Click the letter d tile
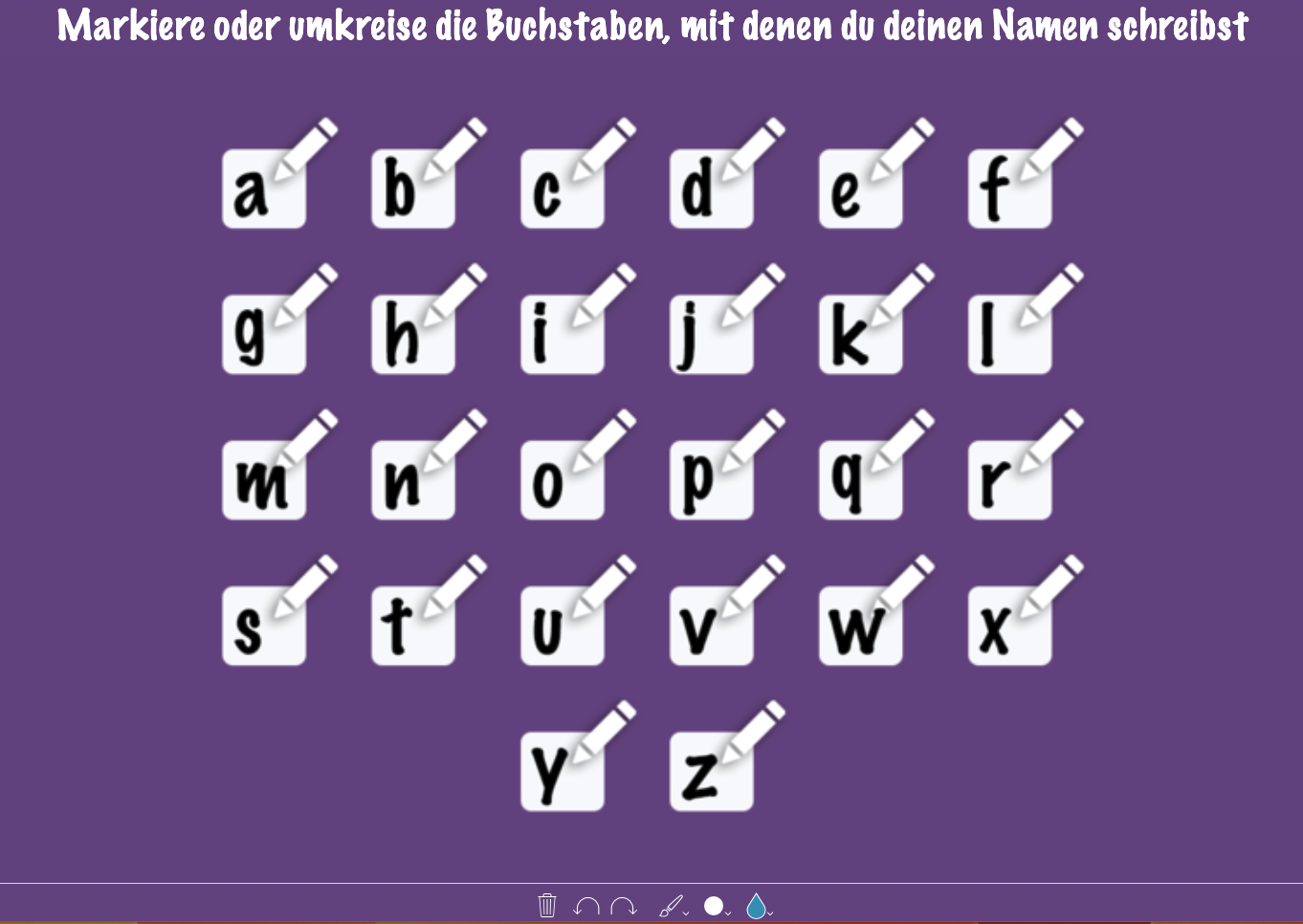This screenshot has width=1303, height=924. click(712, 188)
